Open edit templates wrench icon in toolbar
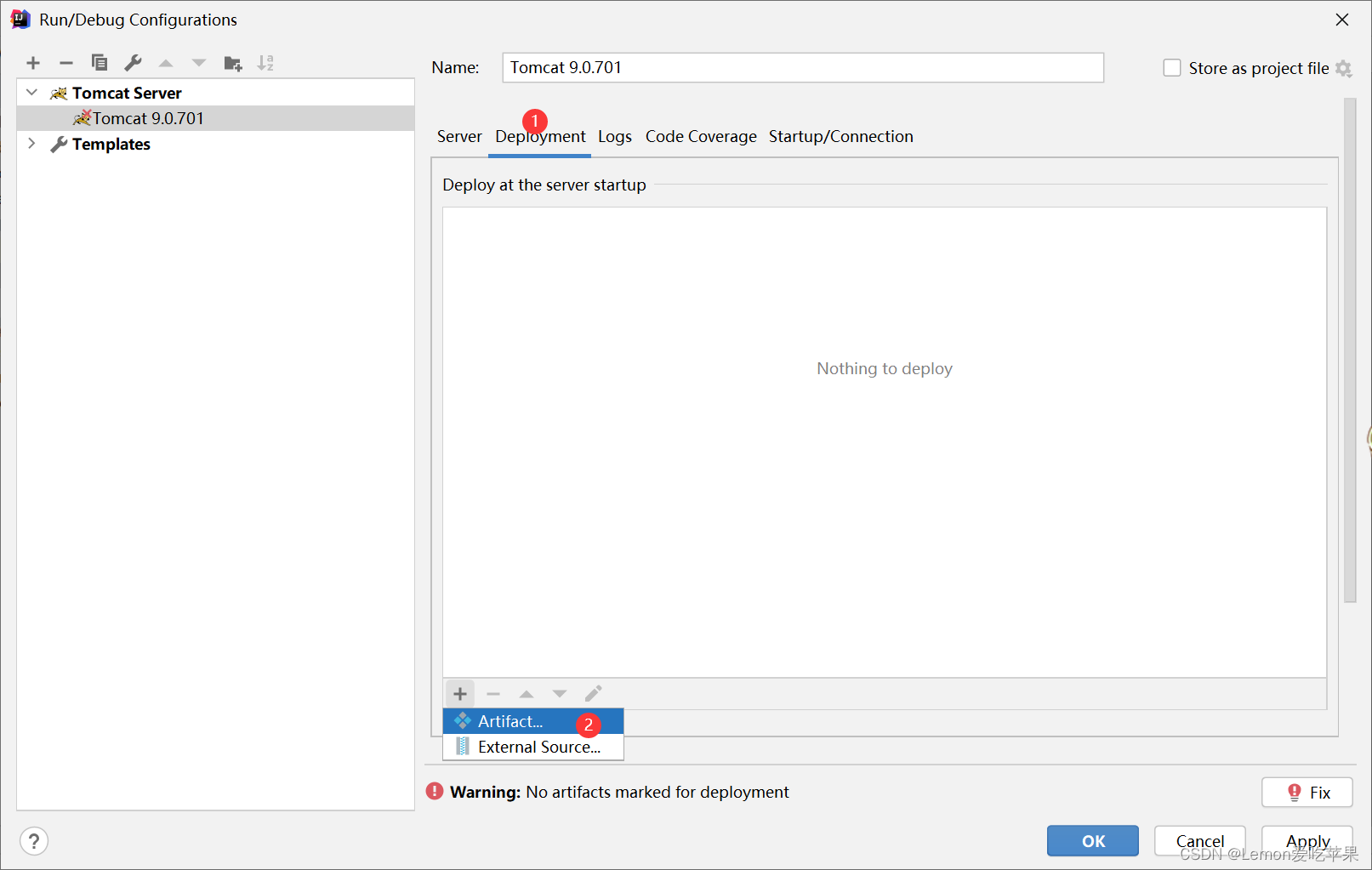The image size is (1372, 870). (x=133, y=63)
